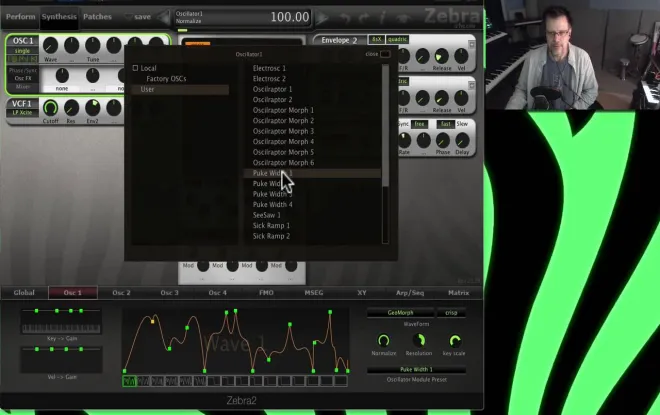660x415 pixels.
Task: Click the Envelope 2 Vel knob
Action: pos(461,56)
